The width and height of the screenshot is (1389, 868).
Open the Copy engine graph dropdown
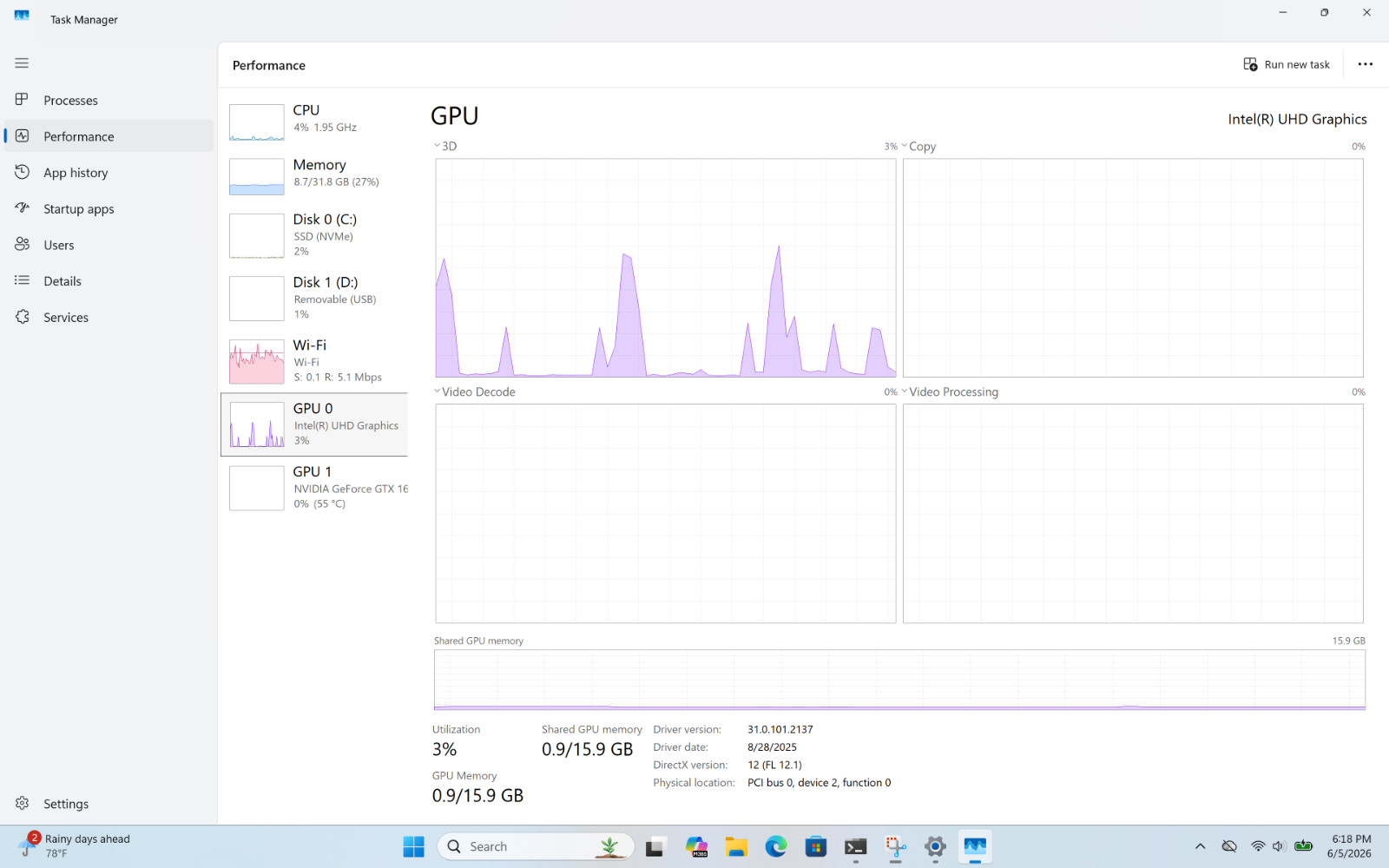[918, 146]
